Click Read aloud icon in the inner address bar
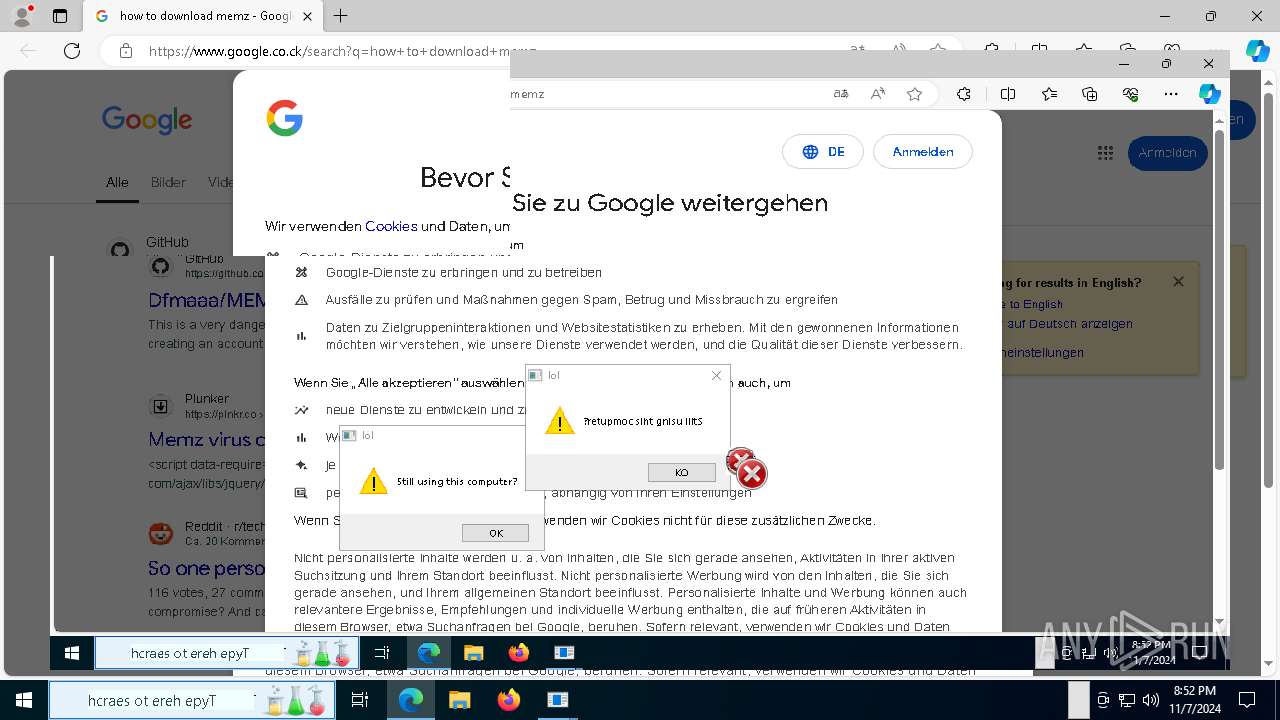Viewport: 1280px width, 720px height. pos(878,94)
